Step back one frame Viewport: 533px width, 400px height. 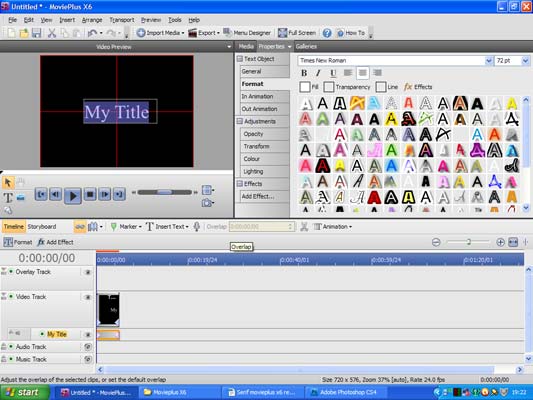tap(55, 194)
